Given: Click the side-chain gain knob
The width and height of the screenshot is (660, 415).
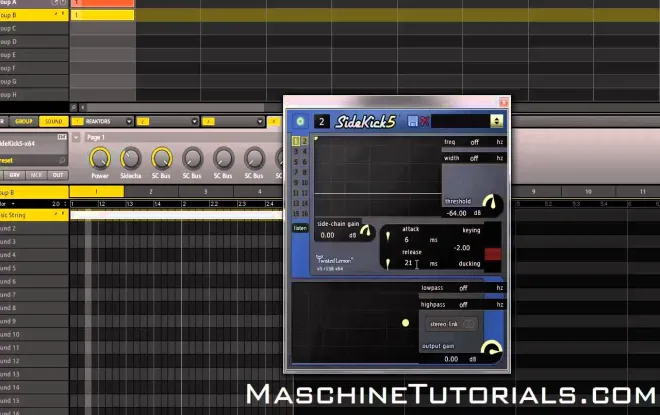Looking at the screenshot, I should tap(366, 231).
